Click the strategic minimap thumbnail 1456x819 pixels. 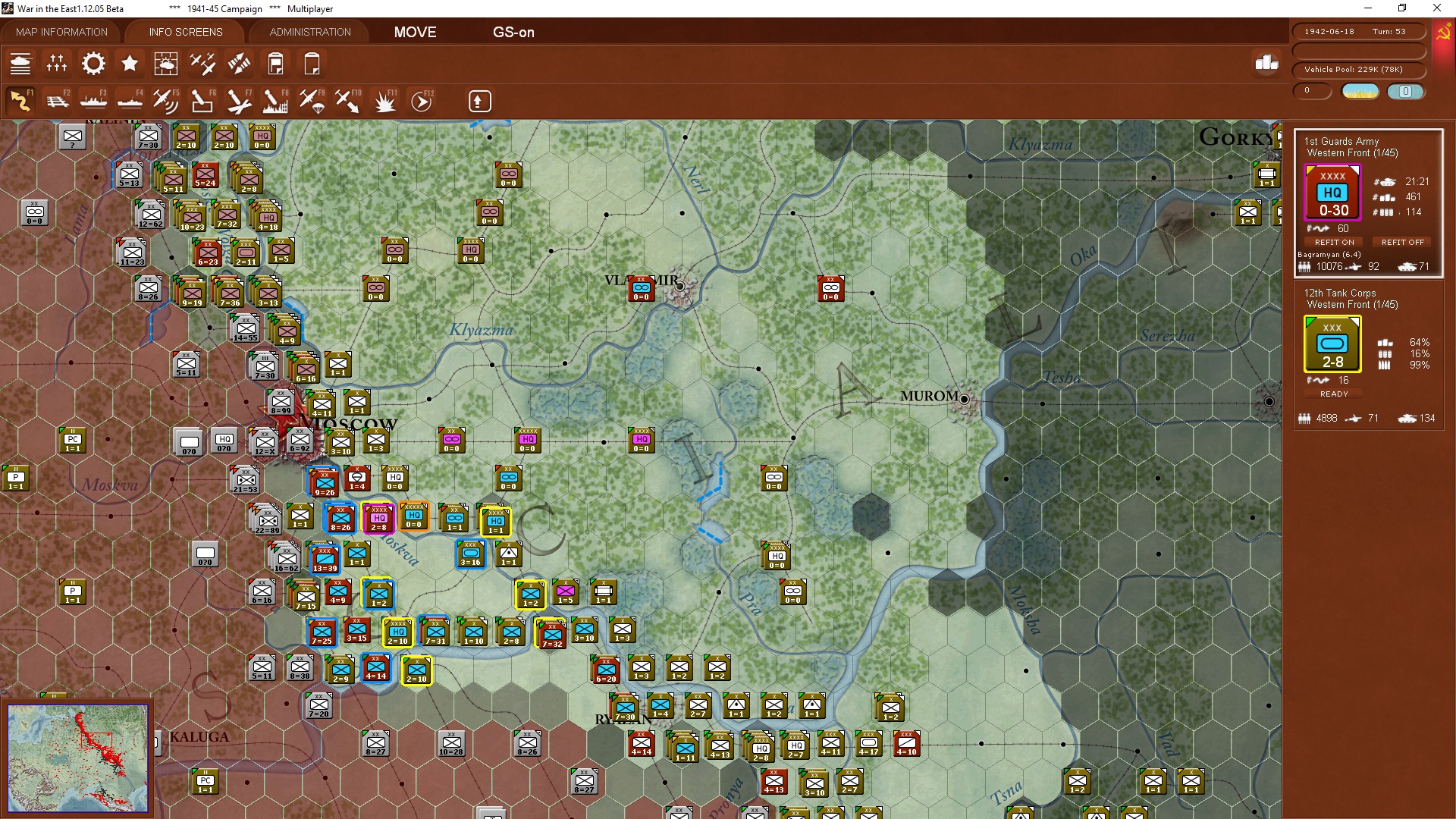[78, 758]
